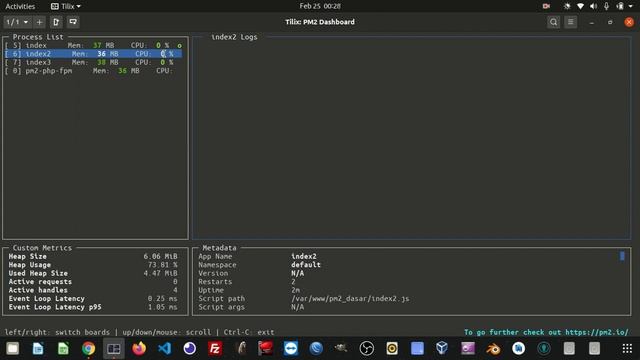Click the active Tilix icon in dock
Image resolution: width=640 pixels, height=360 pixels.
(114, 349)
